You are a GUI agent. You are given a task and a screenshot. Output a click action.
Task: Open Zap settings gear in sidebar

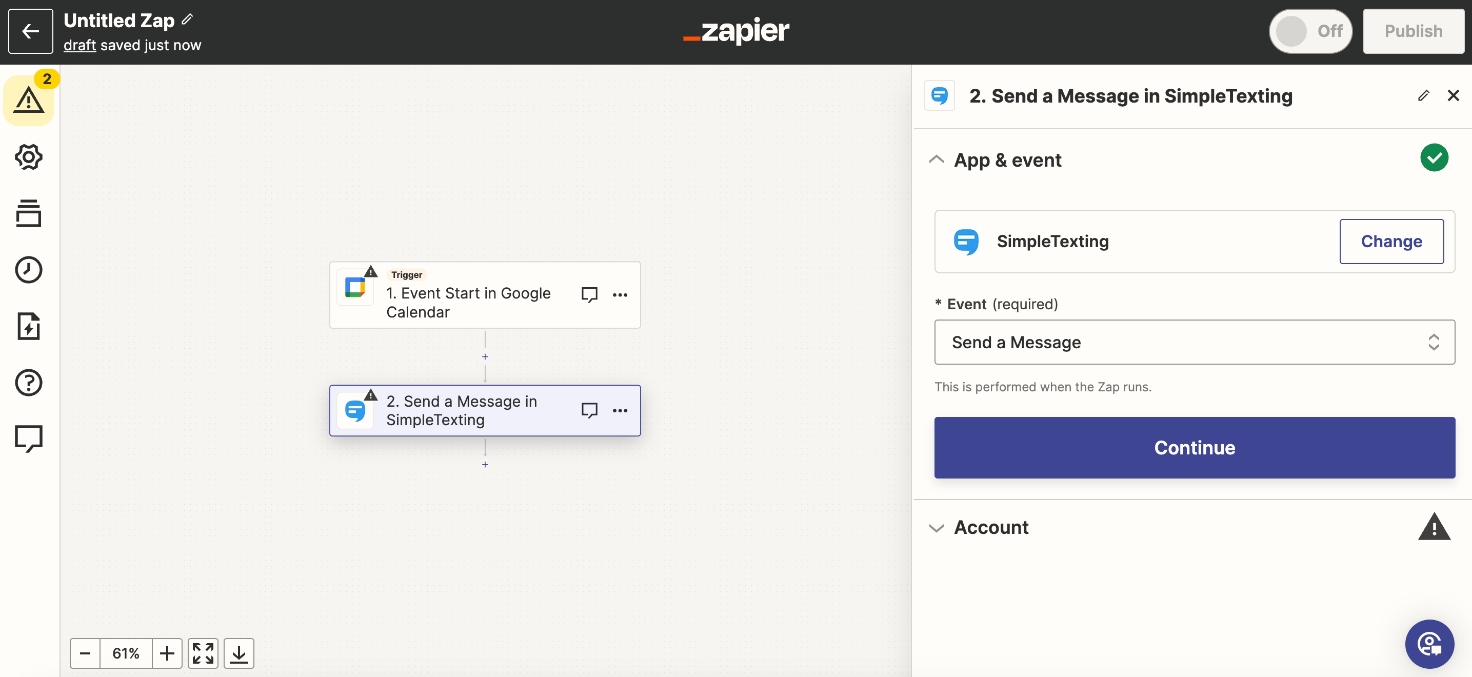click(x=29, y=157)
